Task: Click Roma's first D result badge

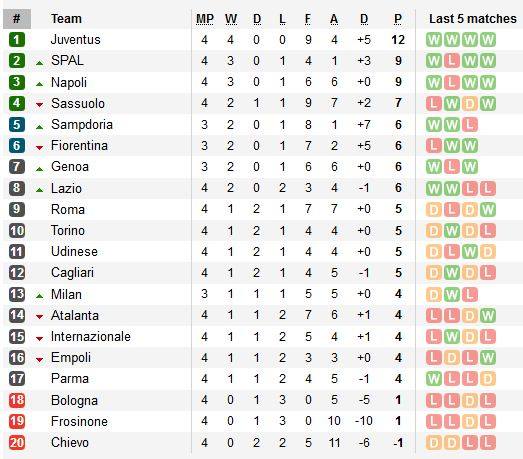Action: [x=434, y=209]
